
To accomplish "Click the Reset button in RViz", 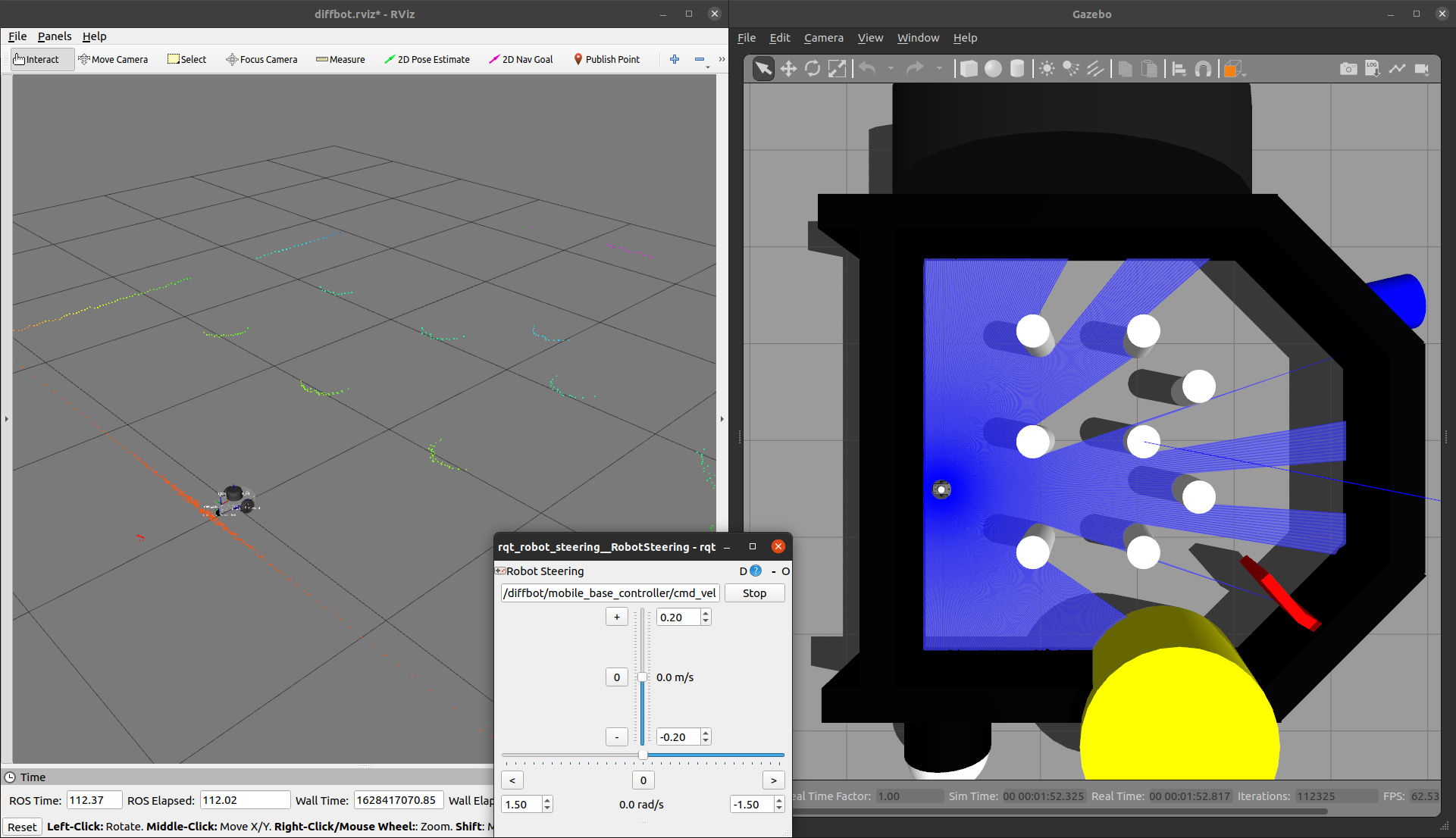I will [x=22, y=827].
